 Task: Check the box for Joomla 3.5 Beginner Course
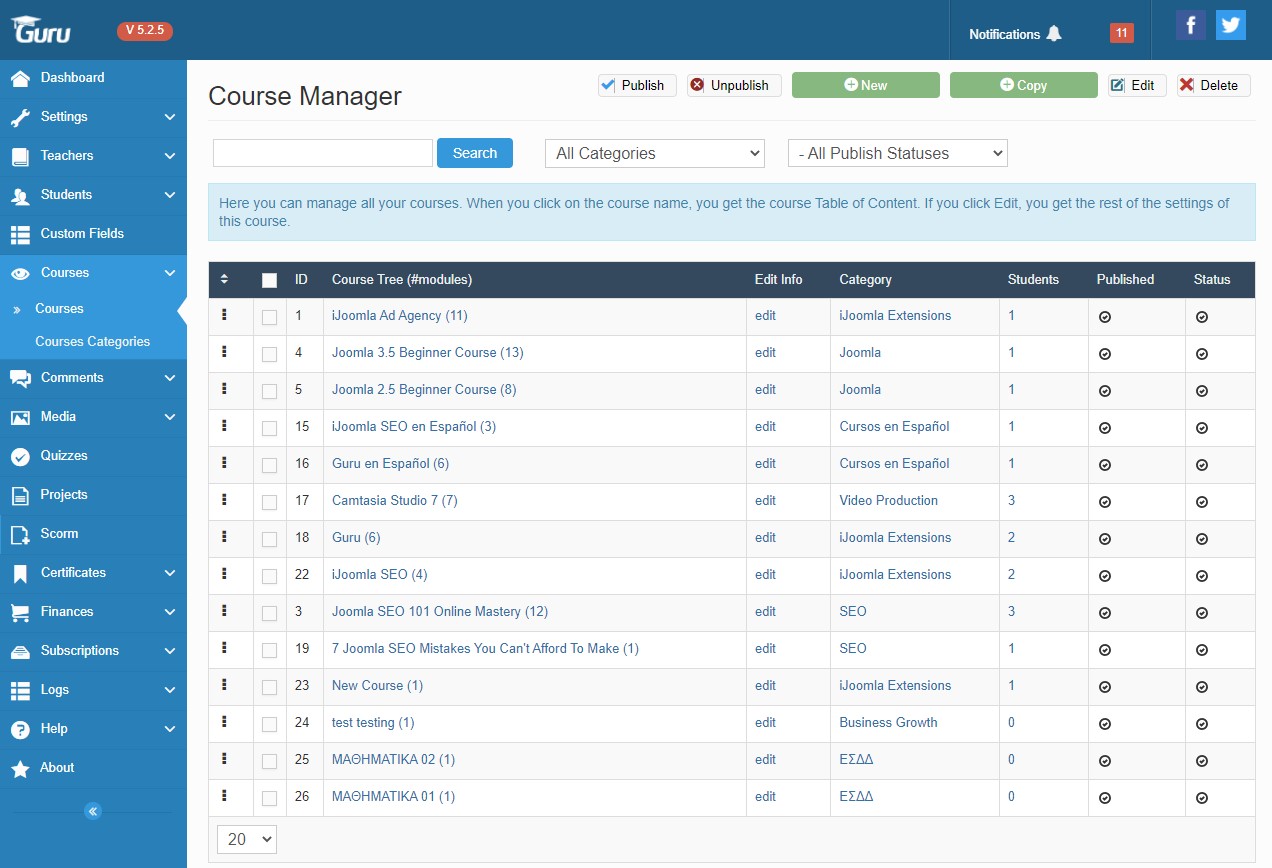[269, 354]
